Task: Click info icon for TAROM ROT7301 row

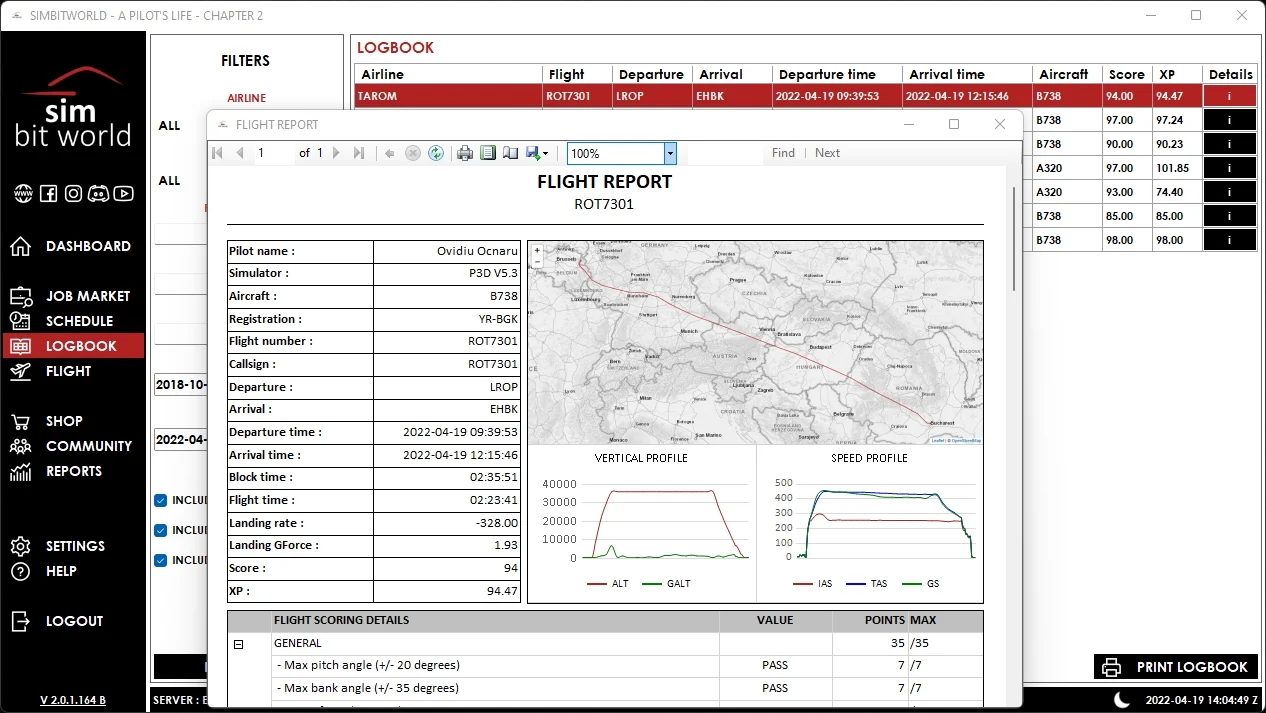Action: pyautogui.click(x=1229, y=96)
